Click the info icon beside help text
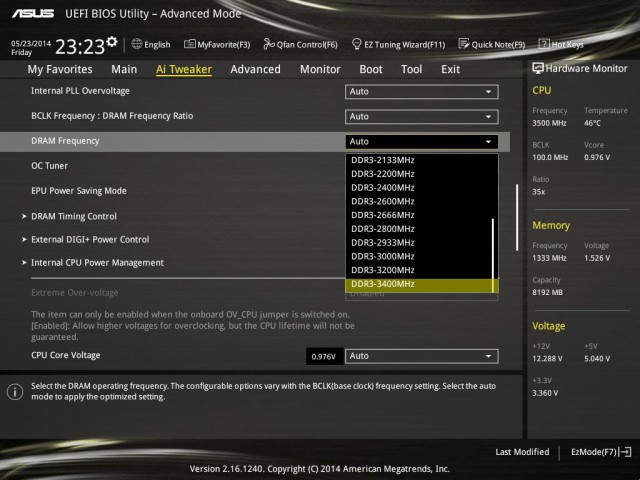Viewport: 640px width, 480px height. point(15,392)
